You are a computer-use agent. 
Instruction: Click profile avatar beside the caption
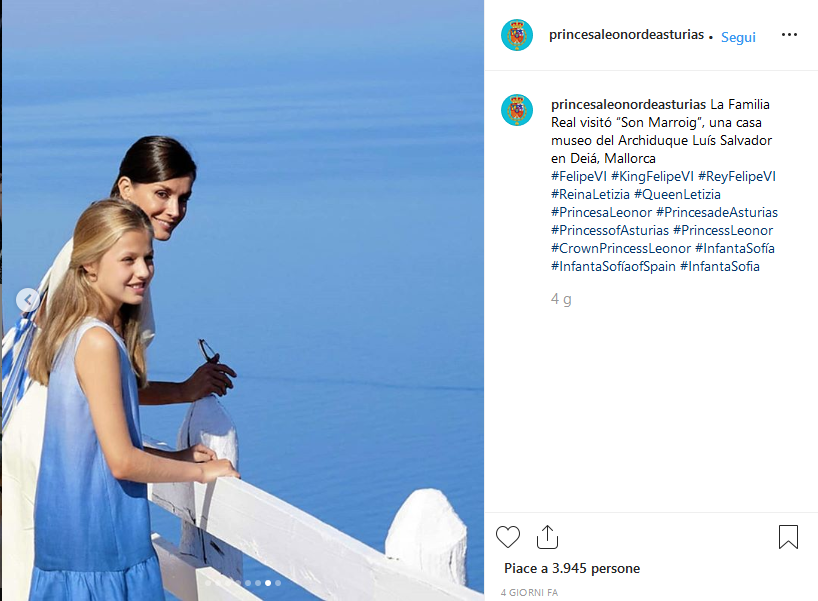(x=516, y=110)
